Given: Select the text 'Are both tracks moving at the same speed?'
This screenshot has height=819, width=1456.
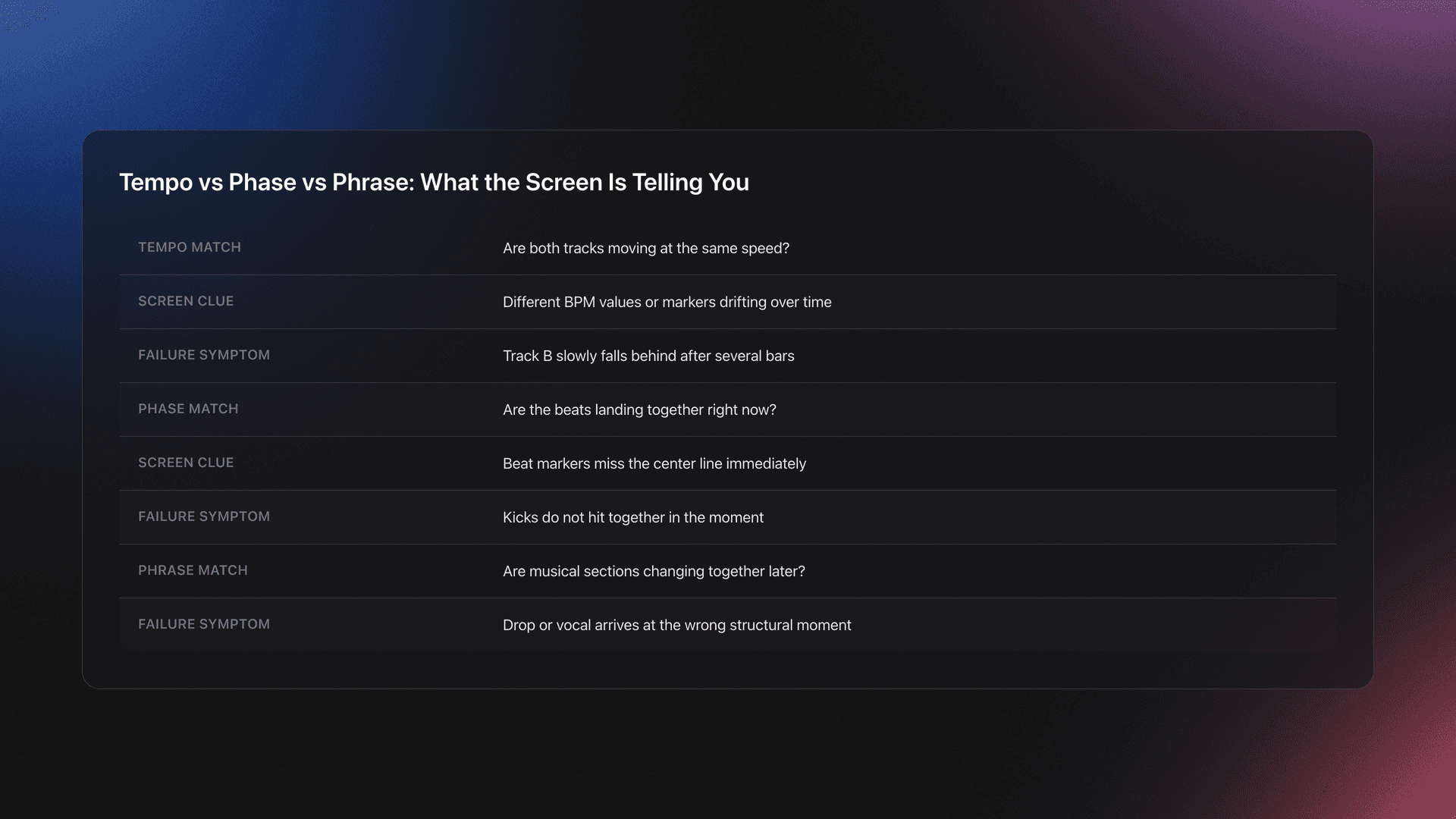Looking at the screenshot, I should tap(645, 249).
